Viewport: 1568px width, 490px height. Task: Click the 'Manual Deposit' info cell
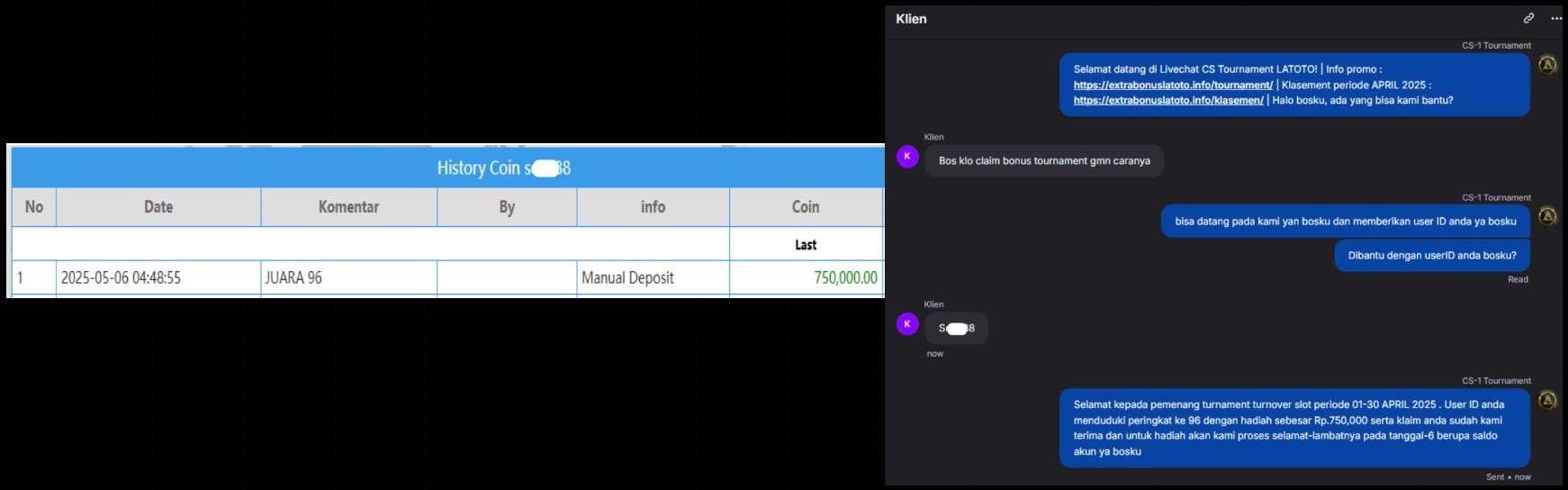(653, 277)
